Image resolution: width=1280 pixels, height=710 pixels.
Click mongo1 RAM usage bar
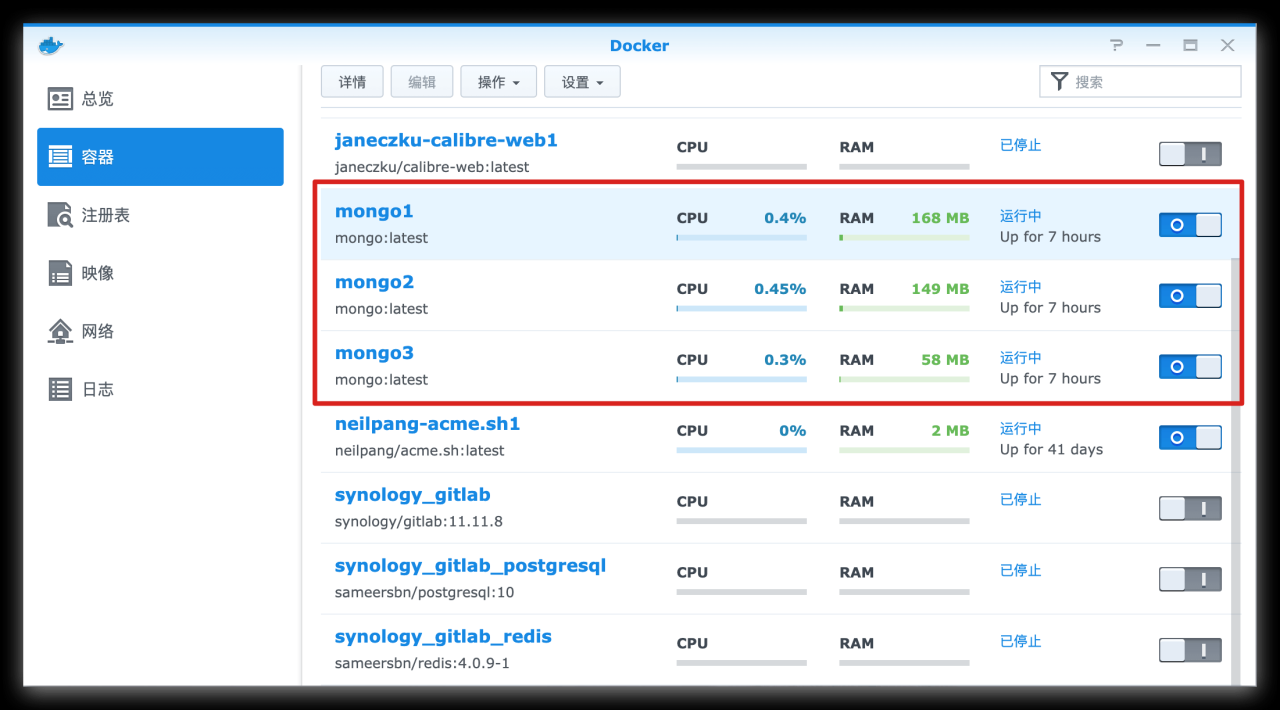(x=904, y=238)
